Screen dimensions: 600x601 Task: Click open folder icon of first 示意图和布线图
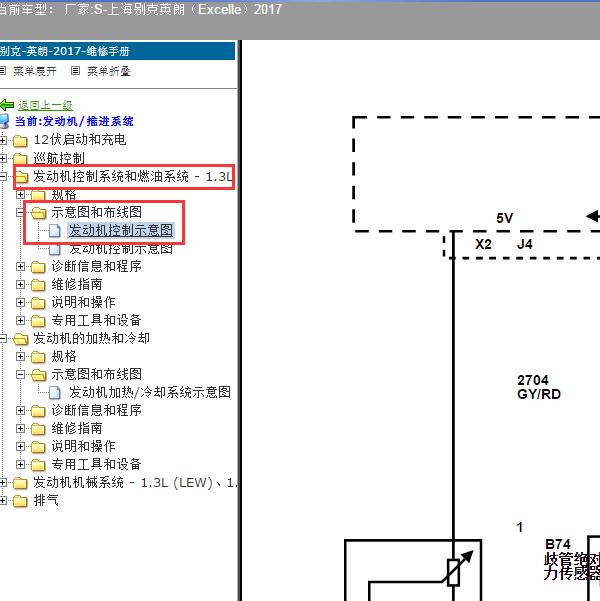(x=38, y=213)
